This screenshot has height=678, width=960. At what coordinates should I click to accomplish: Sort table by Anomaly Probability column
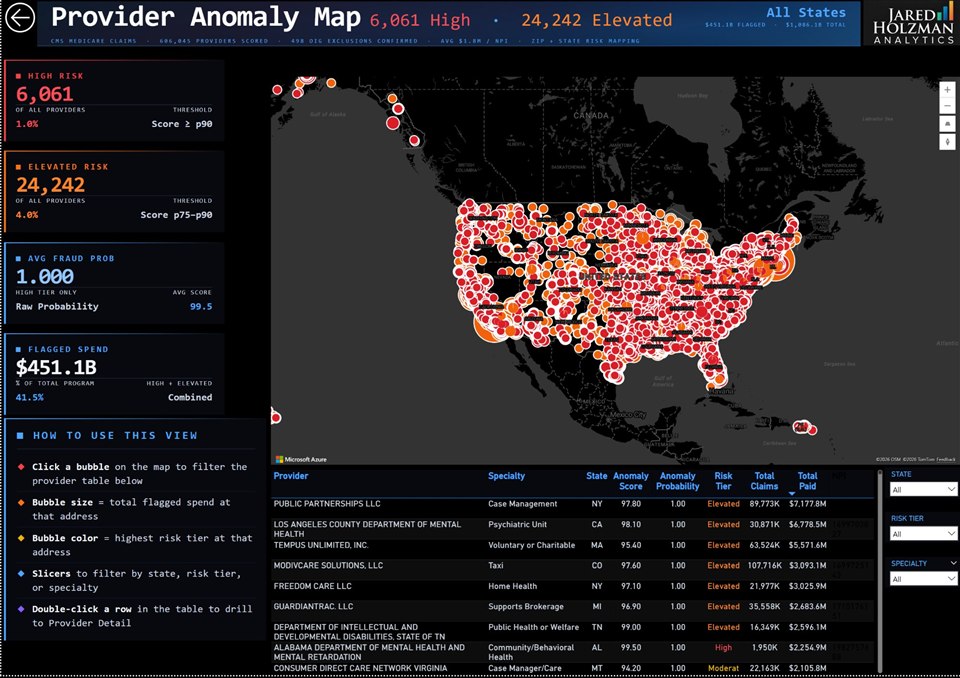[x=677, y=481]
